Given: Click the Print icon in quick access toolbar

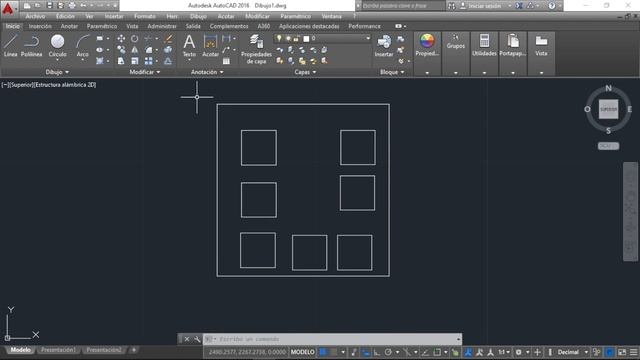Looking at the screenshot, I should [x=72, y=5].
